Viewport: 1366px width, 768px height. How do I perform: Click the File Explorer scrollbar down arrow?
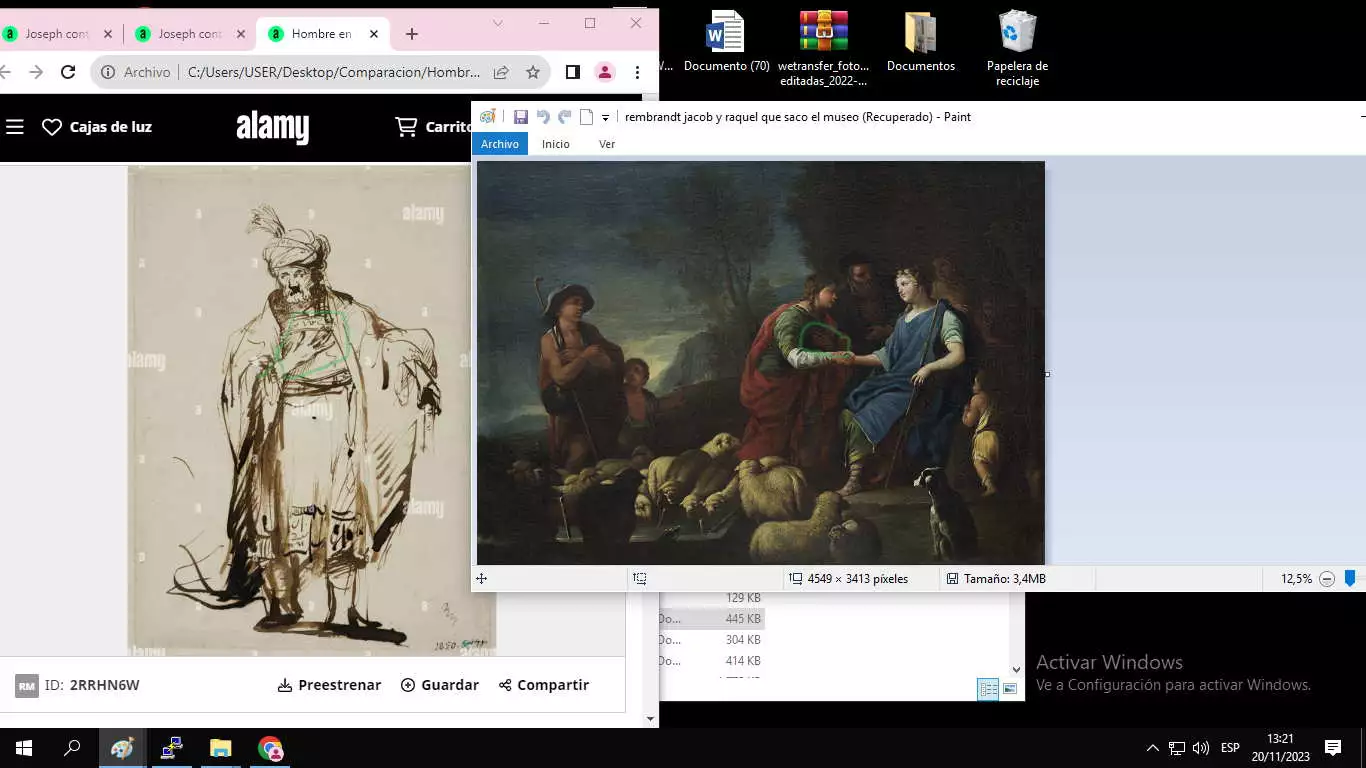[1017, 670]
